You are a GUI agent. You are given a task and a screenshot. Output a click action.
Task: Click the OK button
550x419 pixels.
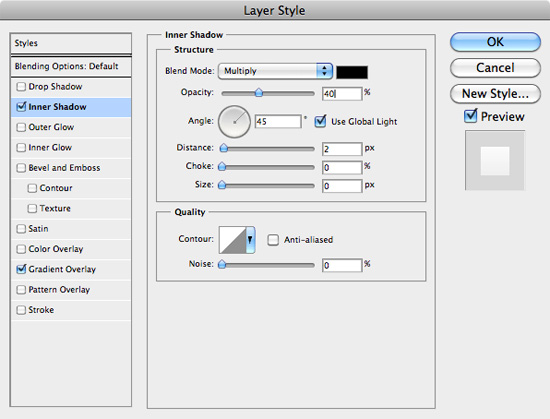(495, 42)
